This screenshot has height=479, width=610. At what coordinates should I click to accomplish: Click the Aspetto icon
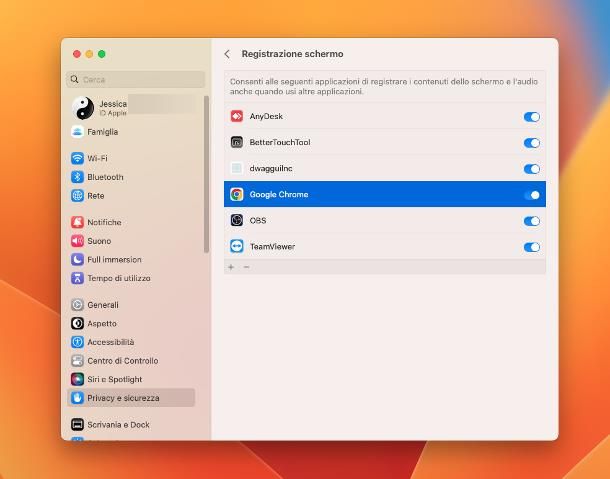coord(77,323)
